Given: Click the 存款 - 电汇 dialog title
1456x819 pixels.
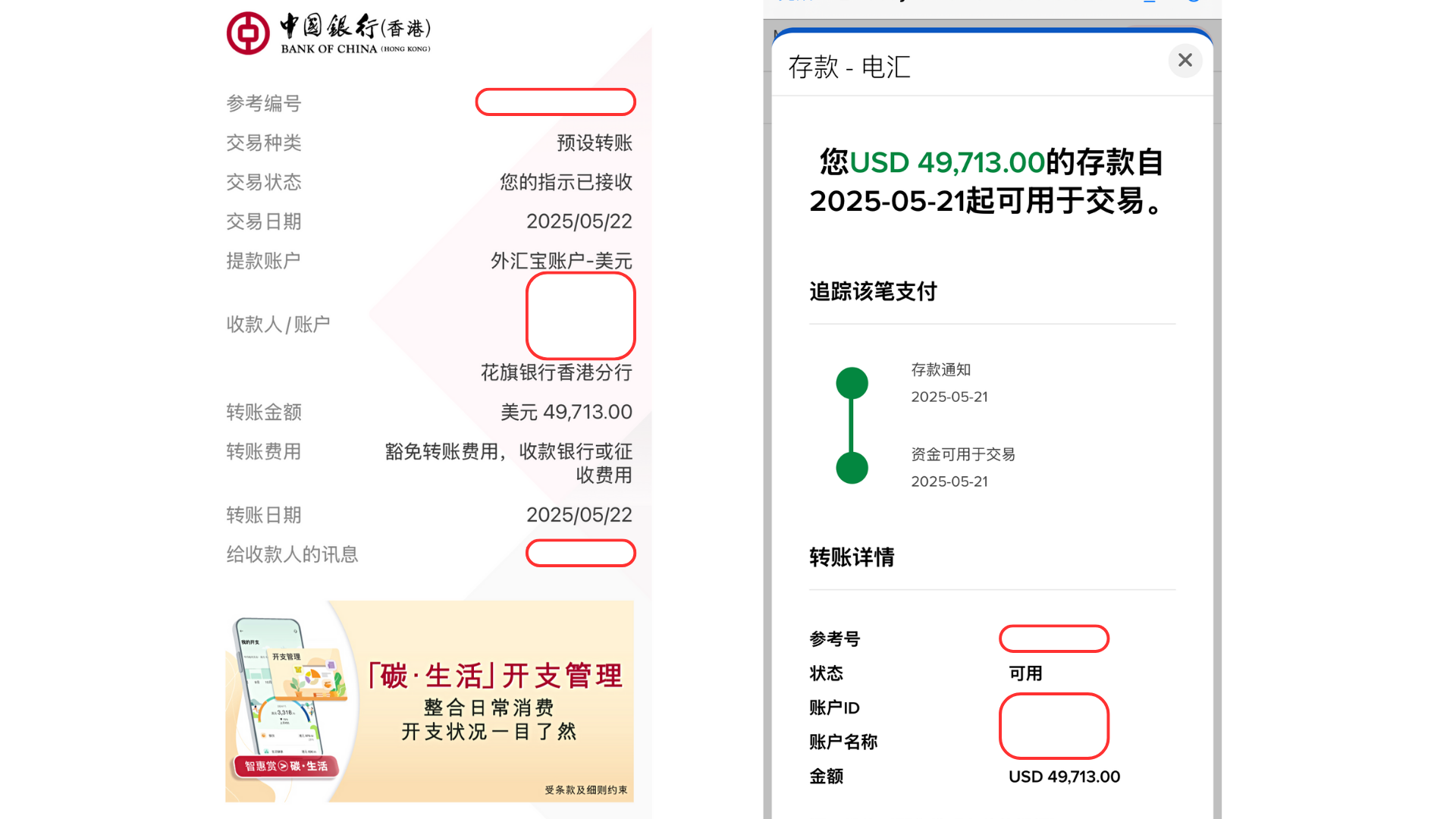Looking at the screenshot, I should 849,67.
